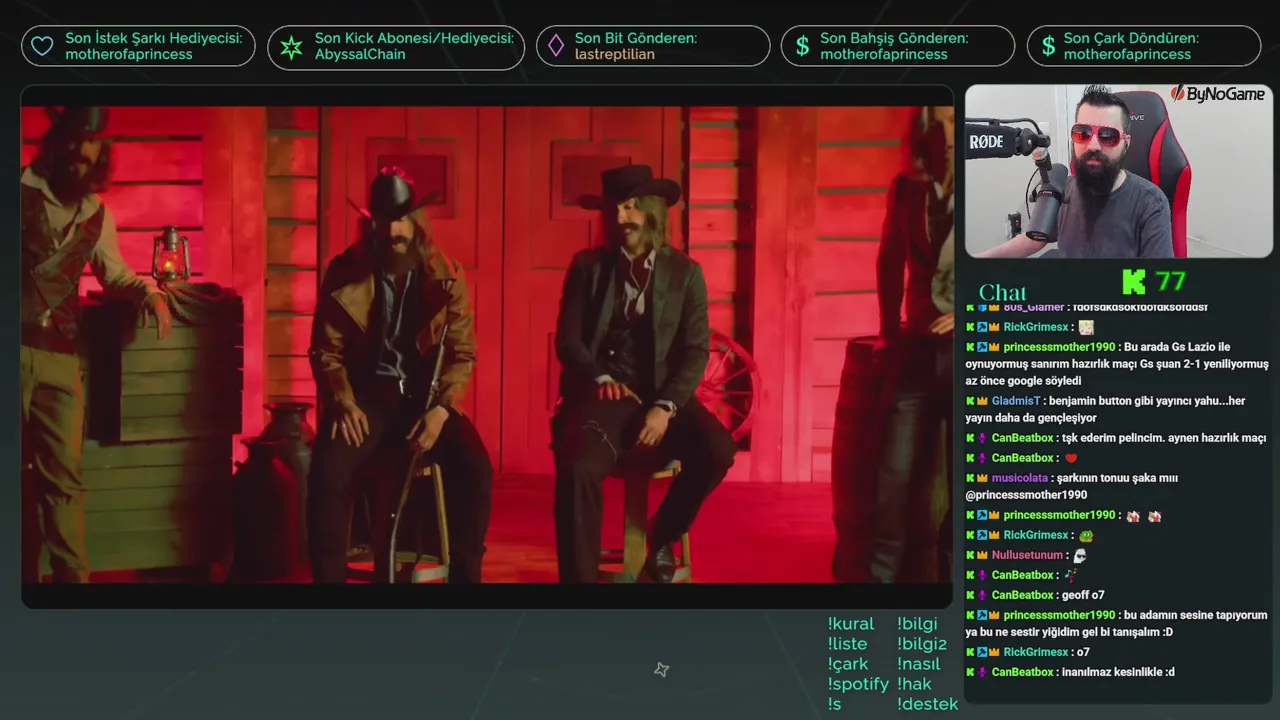Viewport: 1280px width, 720px height.
Task: Click the RickGrimesx username on the 'o7' message
Action: click(x=1036, y=652)
